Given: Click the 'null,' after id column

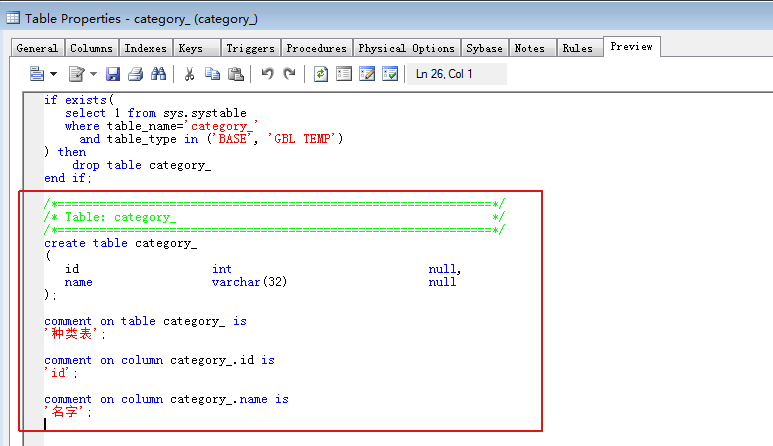Looking at the screenshot, I should click(x=445, y=269).
